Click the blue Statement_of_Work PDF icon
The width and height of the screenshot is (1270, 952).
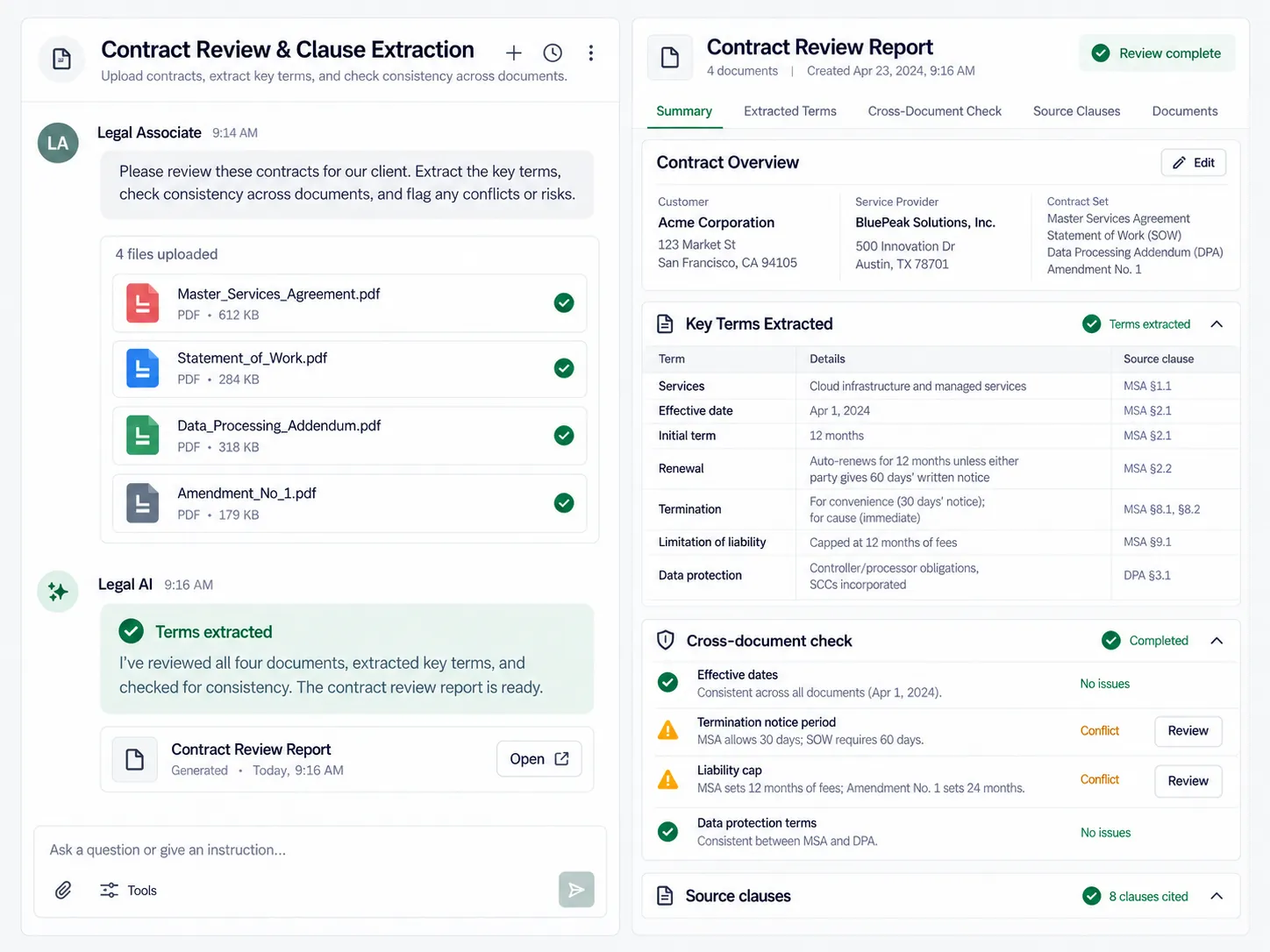[143, 368]
